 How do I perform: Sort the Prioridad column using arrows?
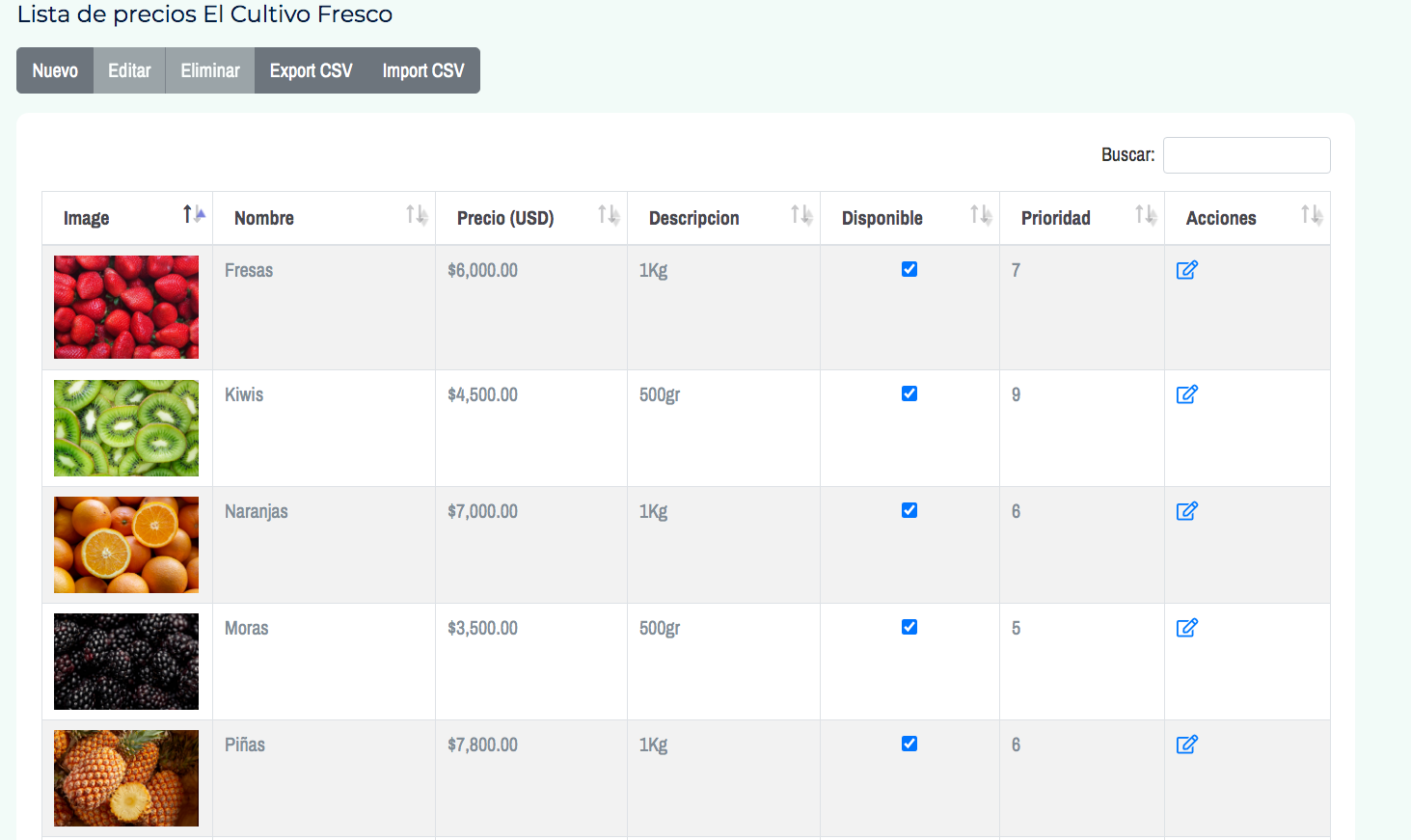click(x=1145, y=215)
